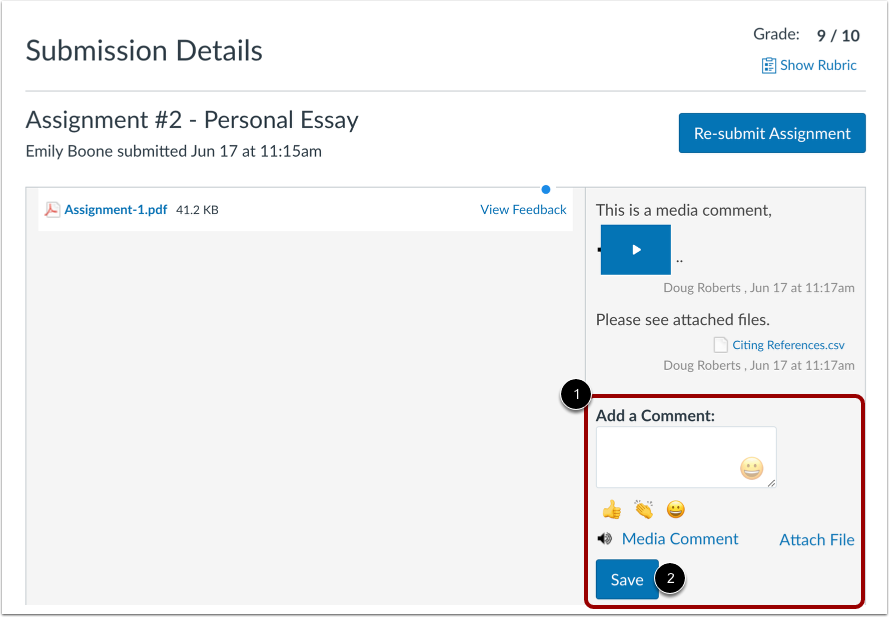
Task: Click the blue unread dot above View Feedback
Action: tap(545, 189)
